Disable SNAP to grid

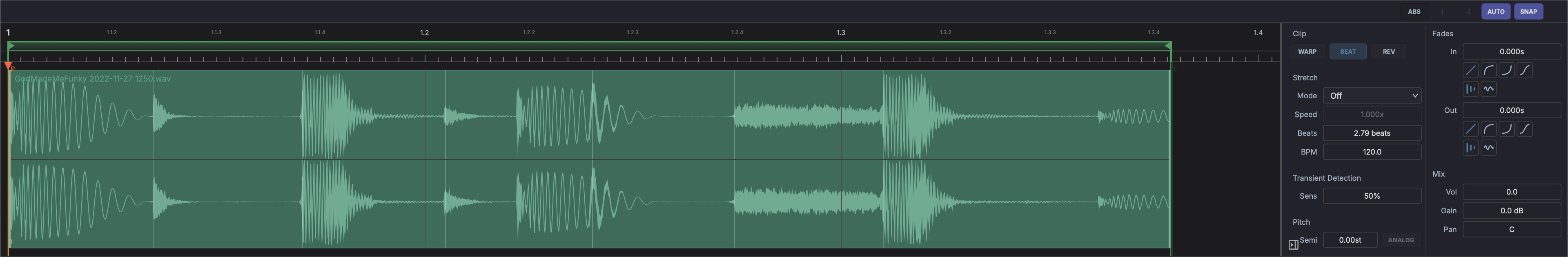(x=1528, y=11)
